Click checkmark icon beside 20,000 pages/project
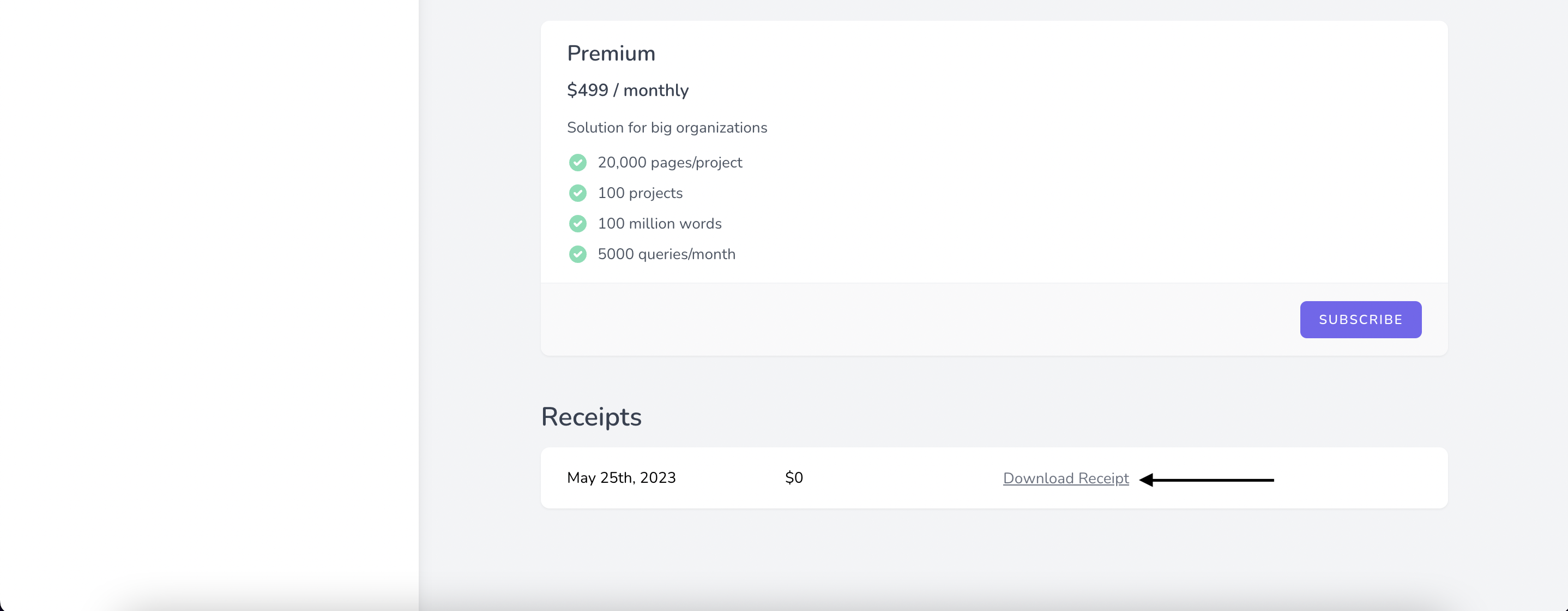Viewport: 1568px width, 611px height. (577, 163)
